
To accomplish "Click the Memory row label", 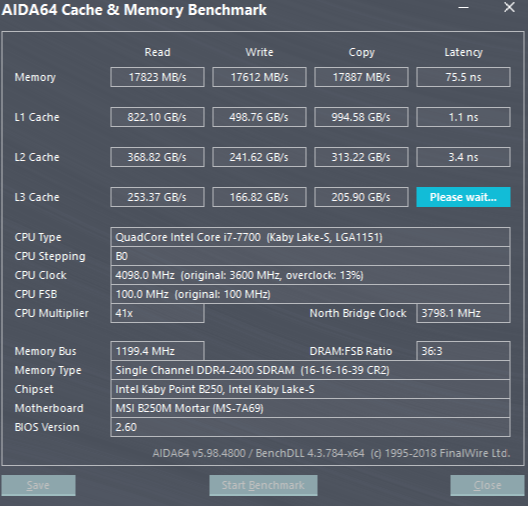I will (35, 77).
